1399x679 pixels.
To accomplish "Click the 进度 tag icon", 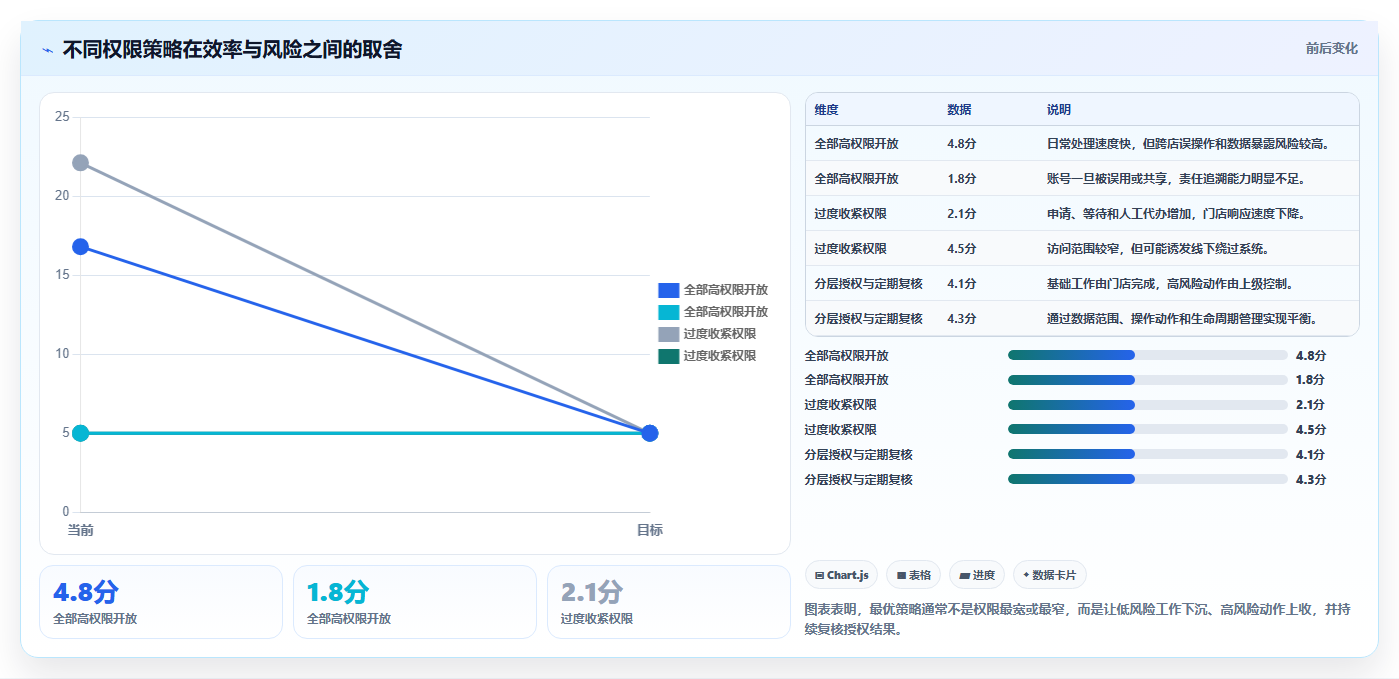I will [964, 575].
